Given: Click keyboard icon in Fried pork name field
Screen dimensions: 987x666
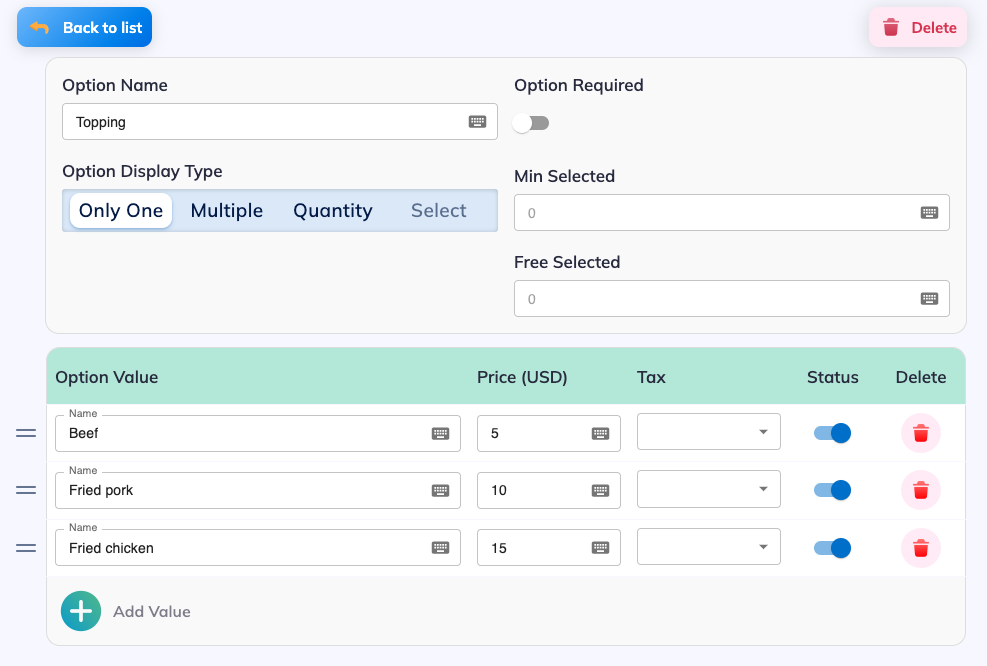Looking at the screenshot, I should click(440, 490).
